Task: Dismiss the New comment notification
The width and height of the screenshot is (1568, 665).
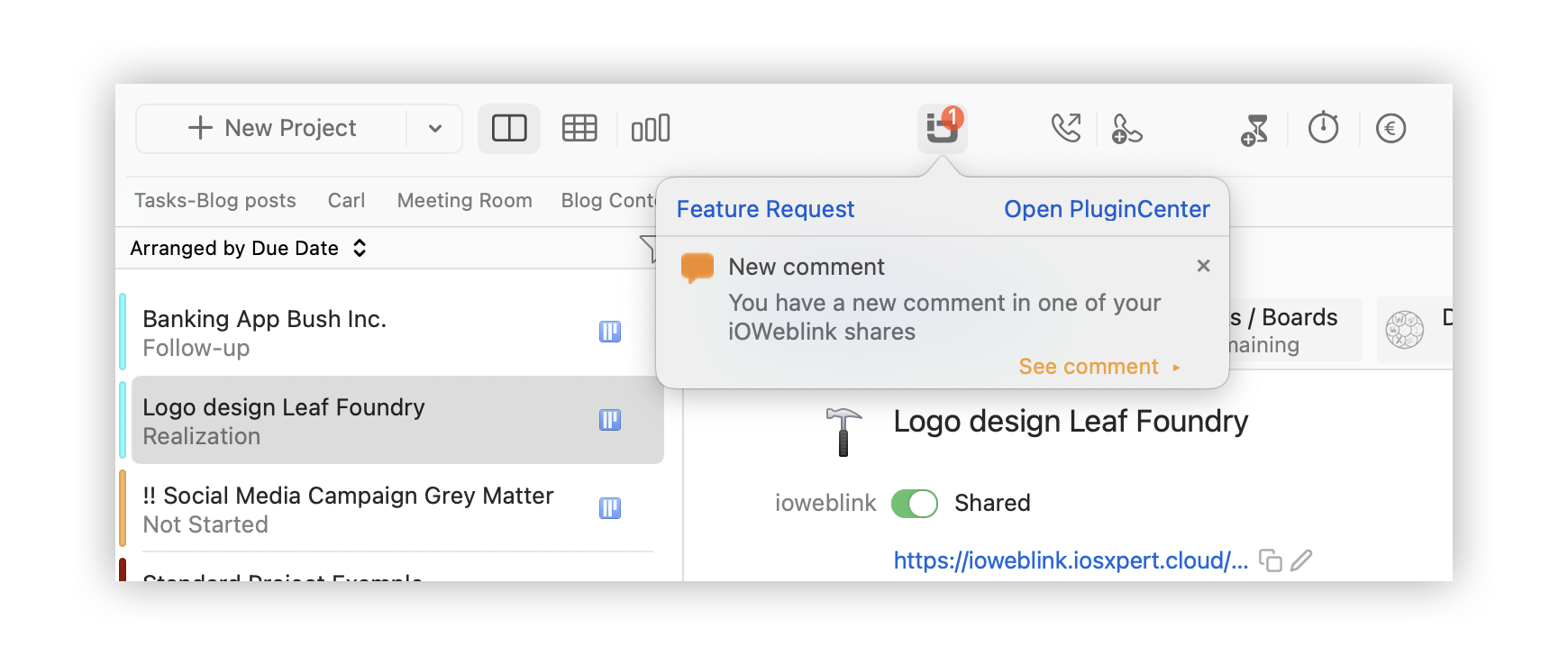Action: pyautogui.click(x=1203, y=266)
